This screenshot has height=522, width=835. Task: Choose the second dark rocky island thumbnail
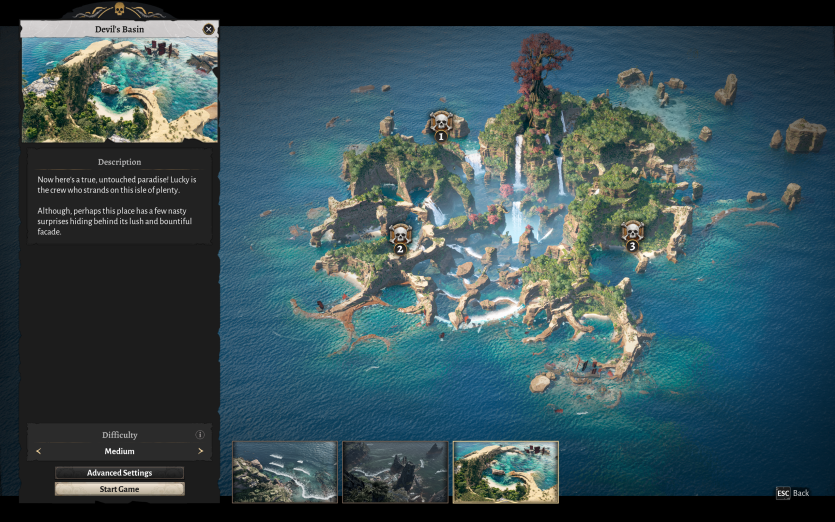coord(395,472)
